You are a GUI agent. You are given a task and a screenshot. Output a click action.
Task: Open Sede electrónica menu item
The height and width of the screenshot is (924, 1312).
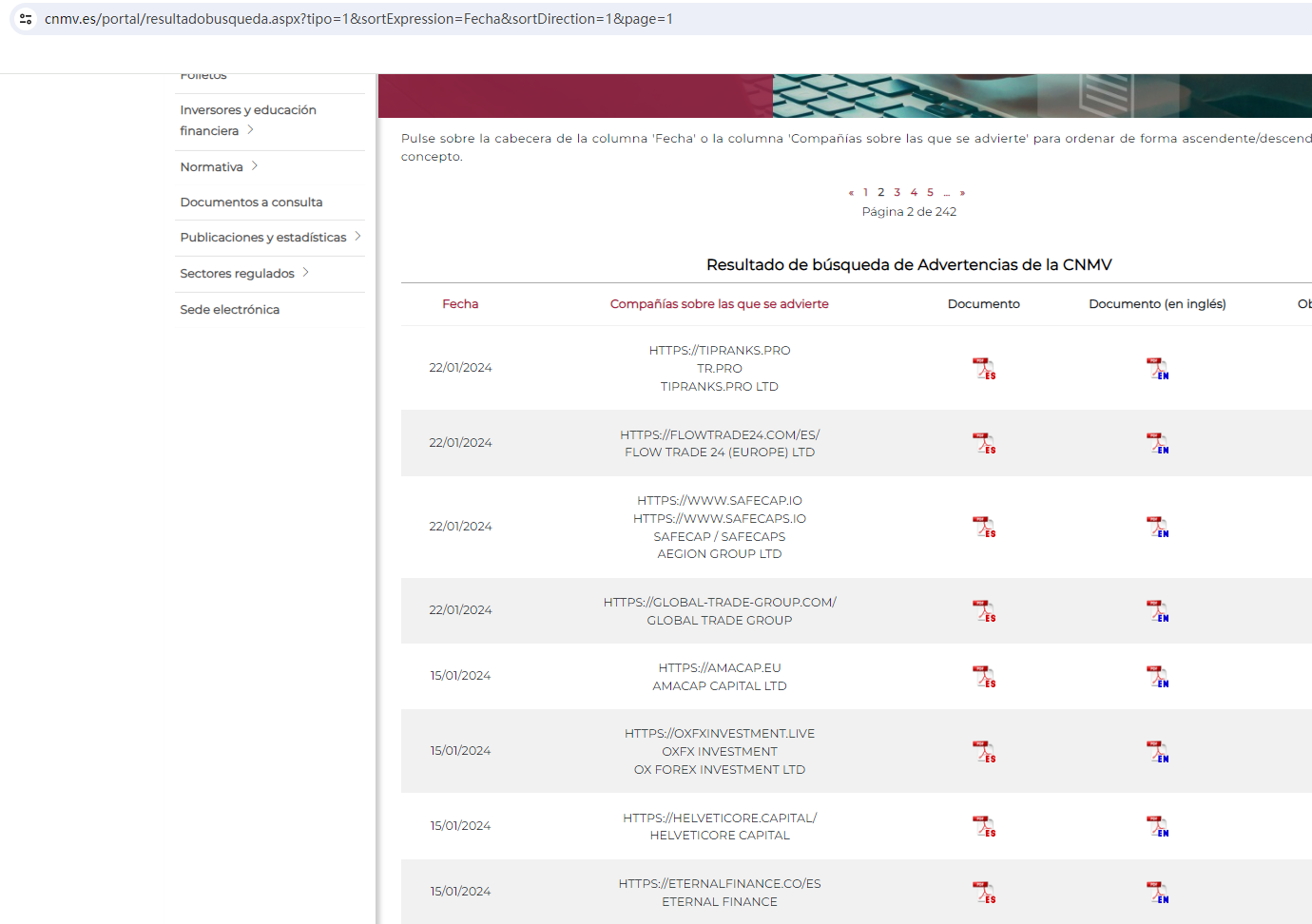pos(229,310)
